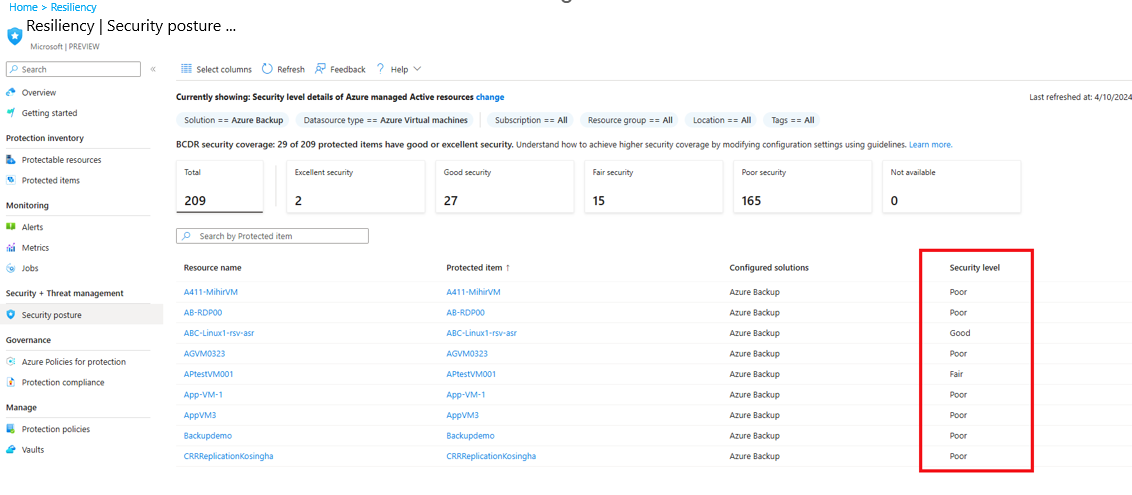
Task: Sort by Resource name column header
Action: point(212,268)
